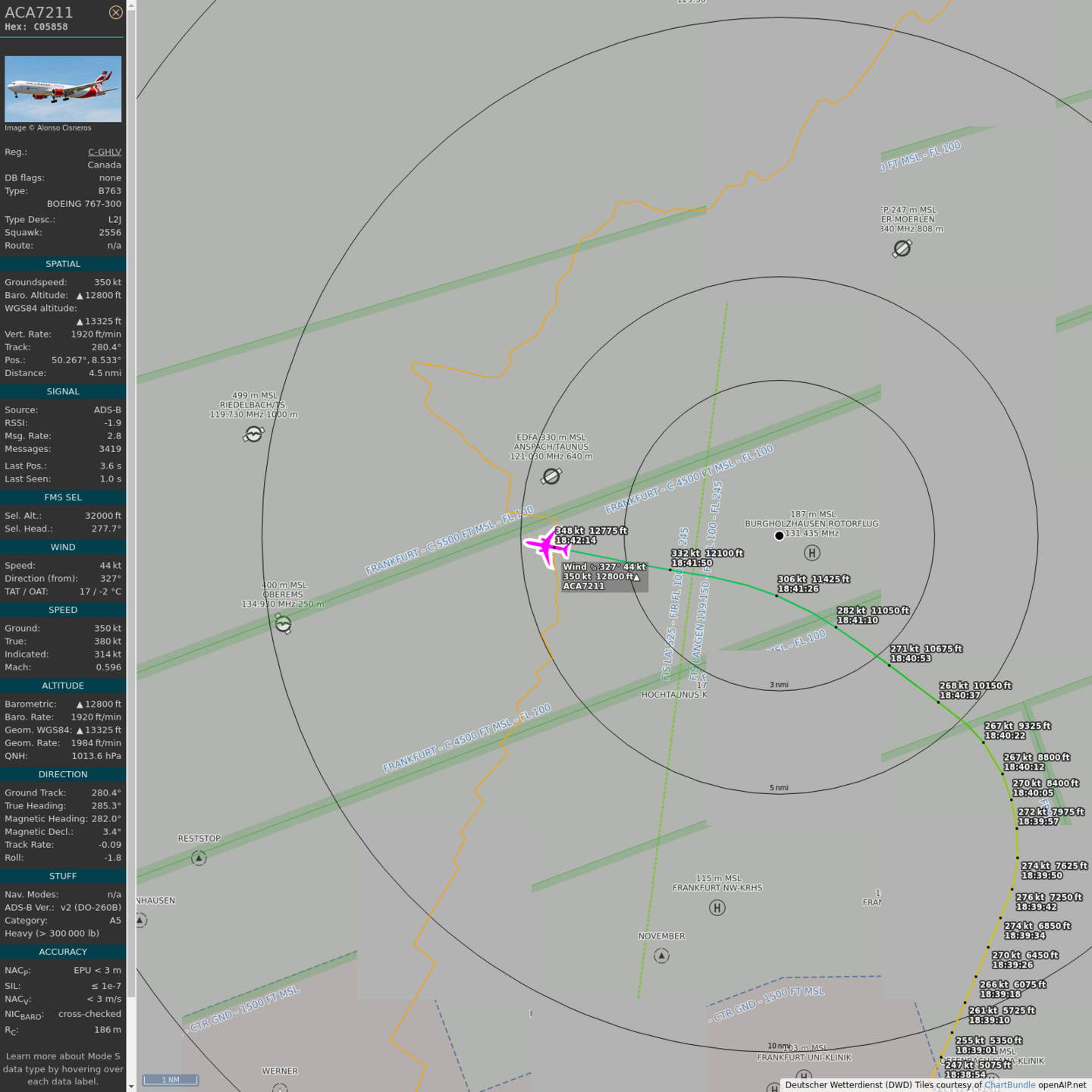Click the 1 NM map scale bar
Viewport: 1092px width, 1092px height.
click(171, 1079)
